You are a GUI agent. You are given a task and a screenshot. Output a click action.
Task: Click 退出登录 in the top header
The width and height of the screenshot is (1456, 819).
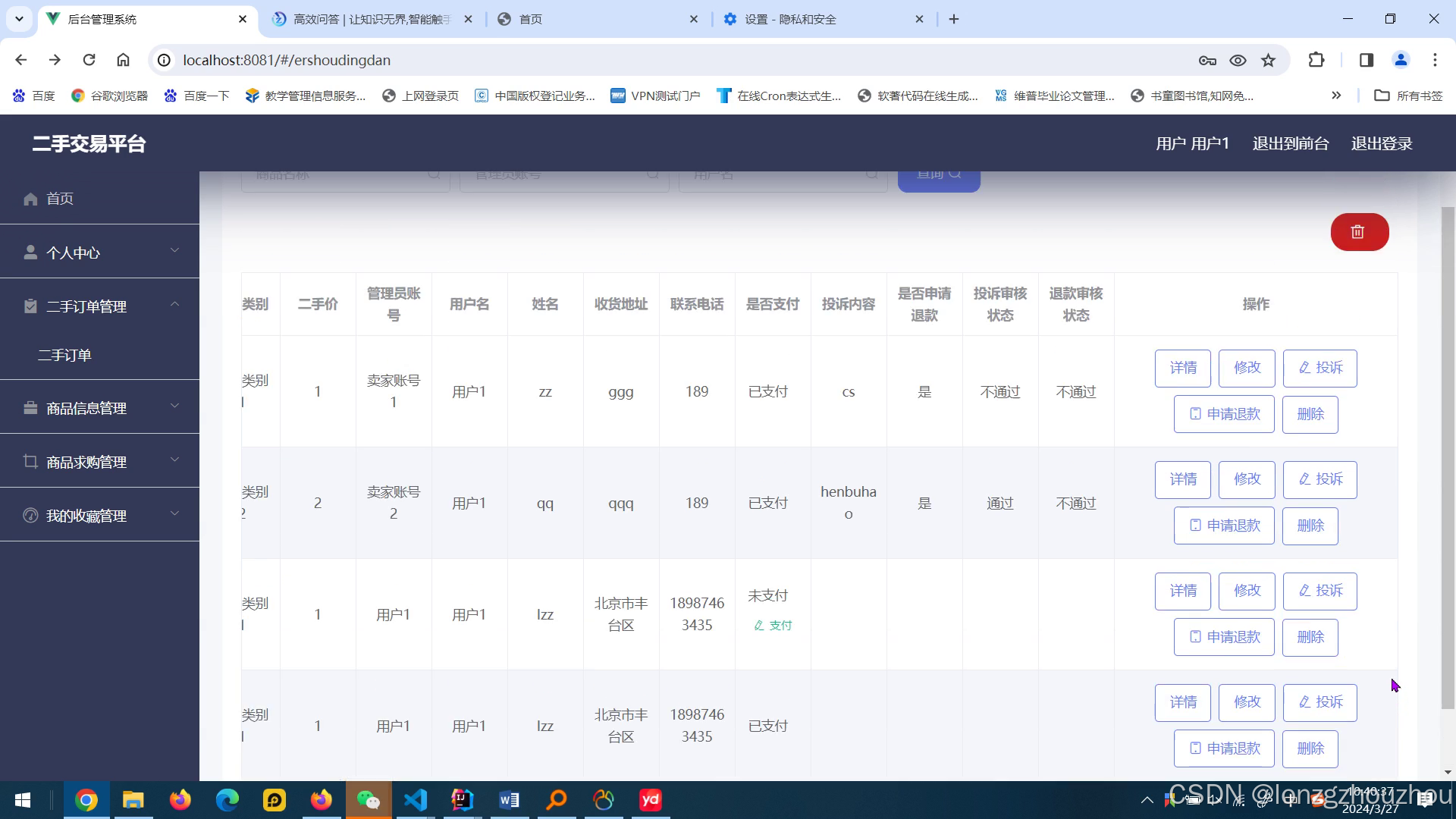[1381, 143]
